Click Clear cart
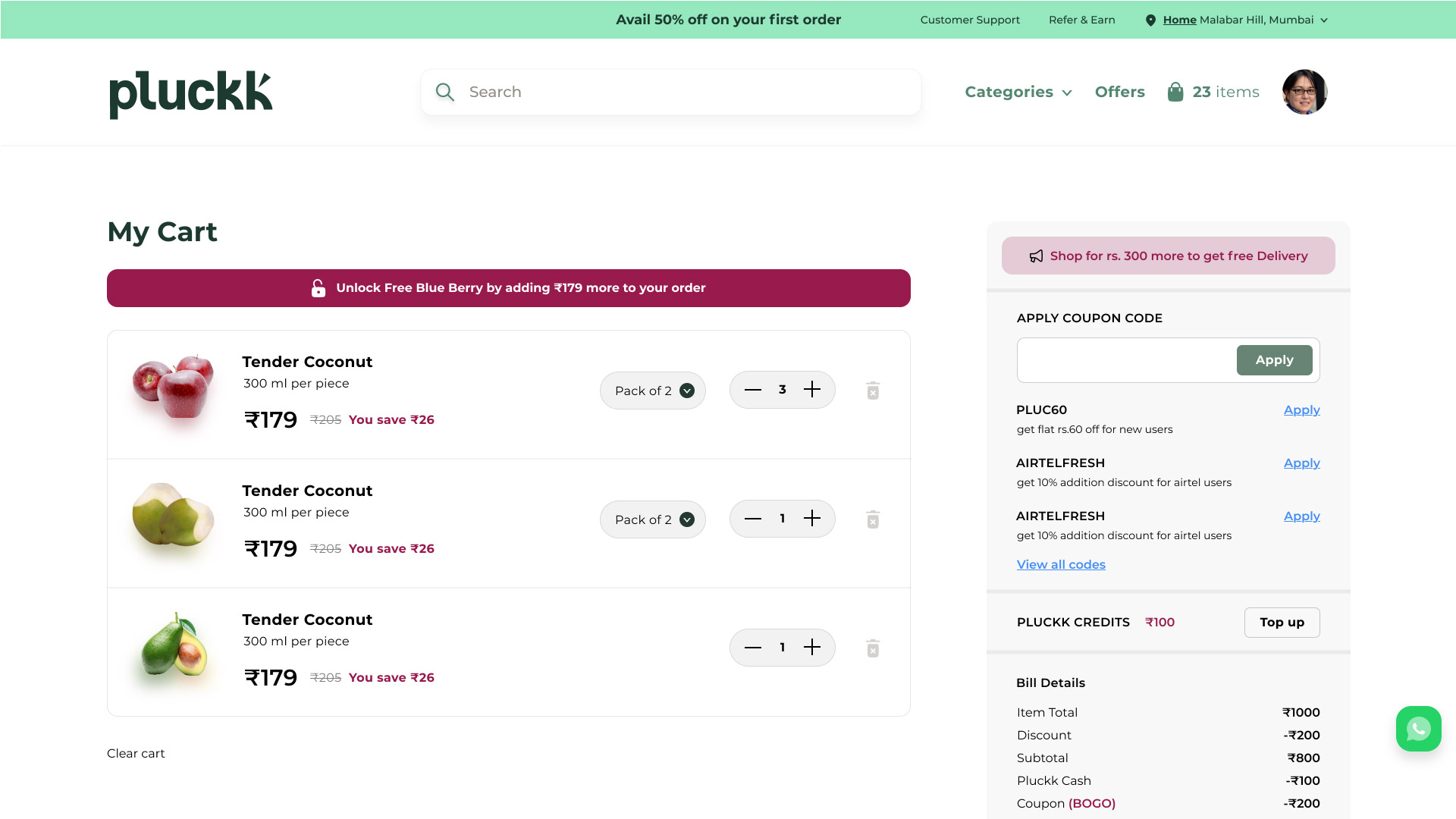Viewport: 1456px width, 819px height. pos(136,754)
